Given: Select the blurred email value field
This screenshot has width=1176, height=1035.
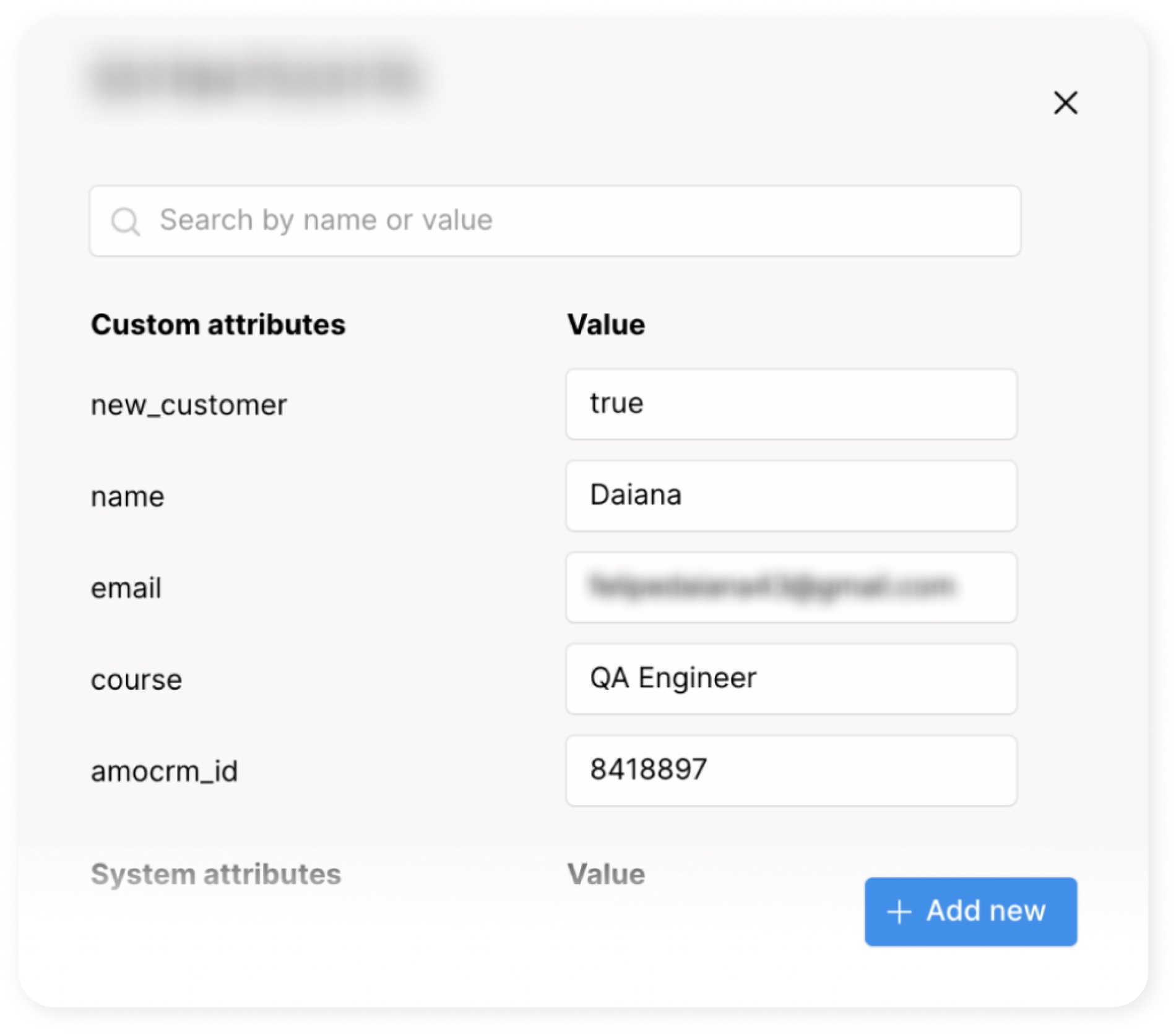Looking at the screenshot, I should point(790,586).
